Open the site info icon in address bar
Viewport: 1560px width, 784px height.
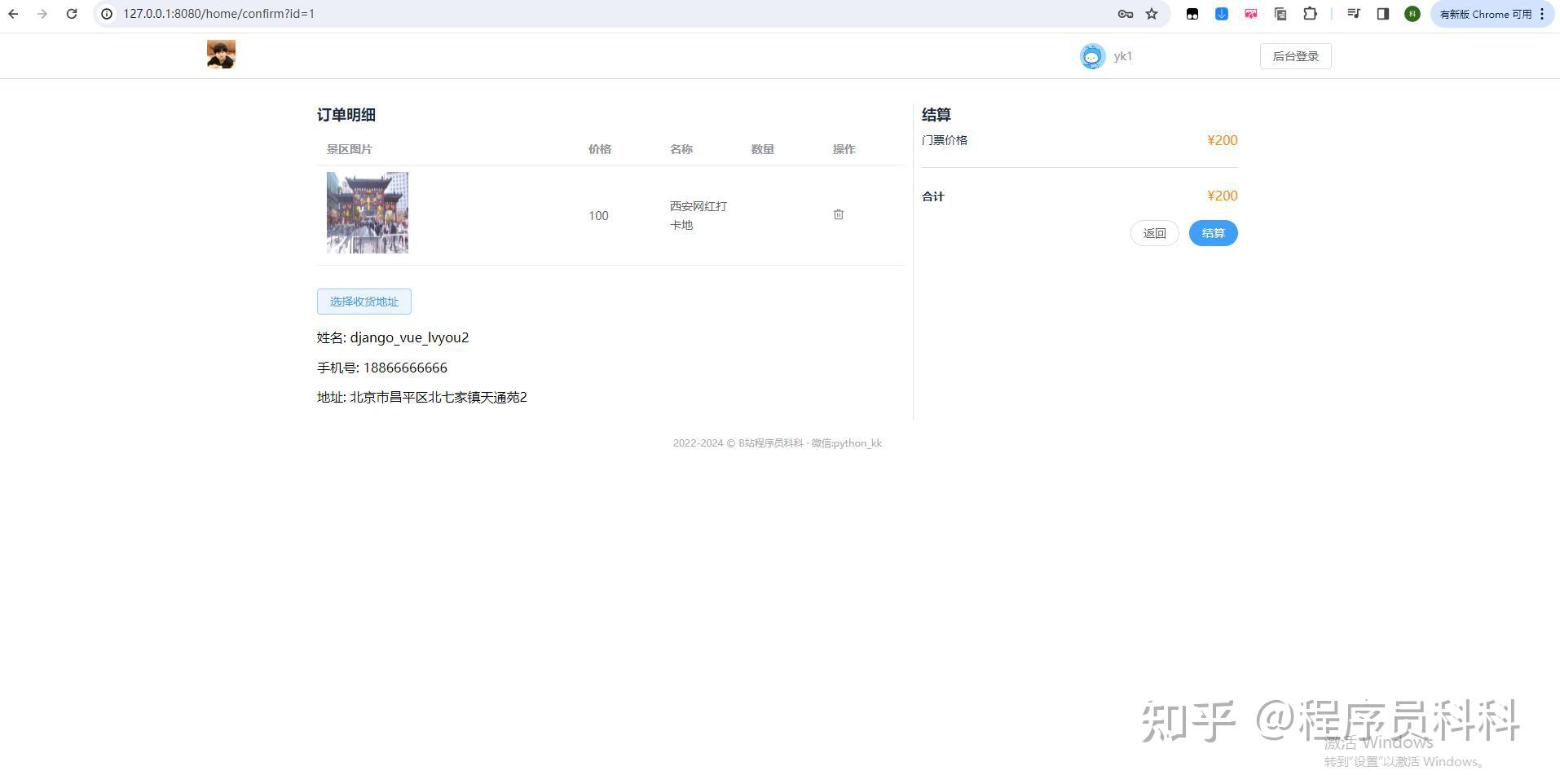(x=106, y=14)
